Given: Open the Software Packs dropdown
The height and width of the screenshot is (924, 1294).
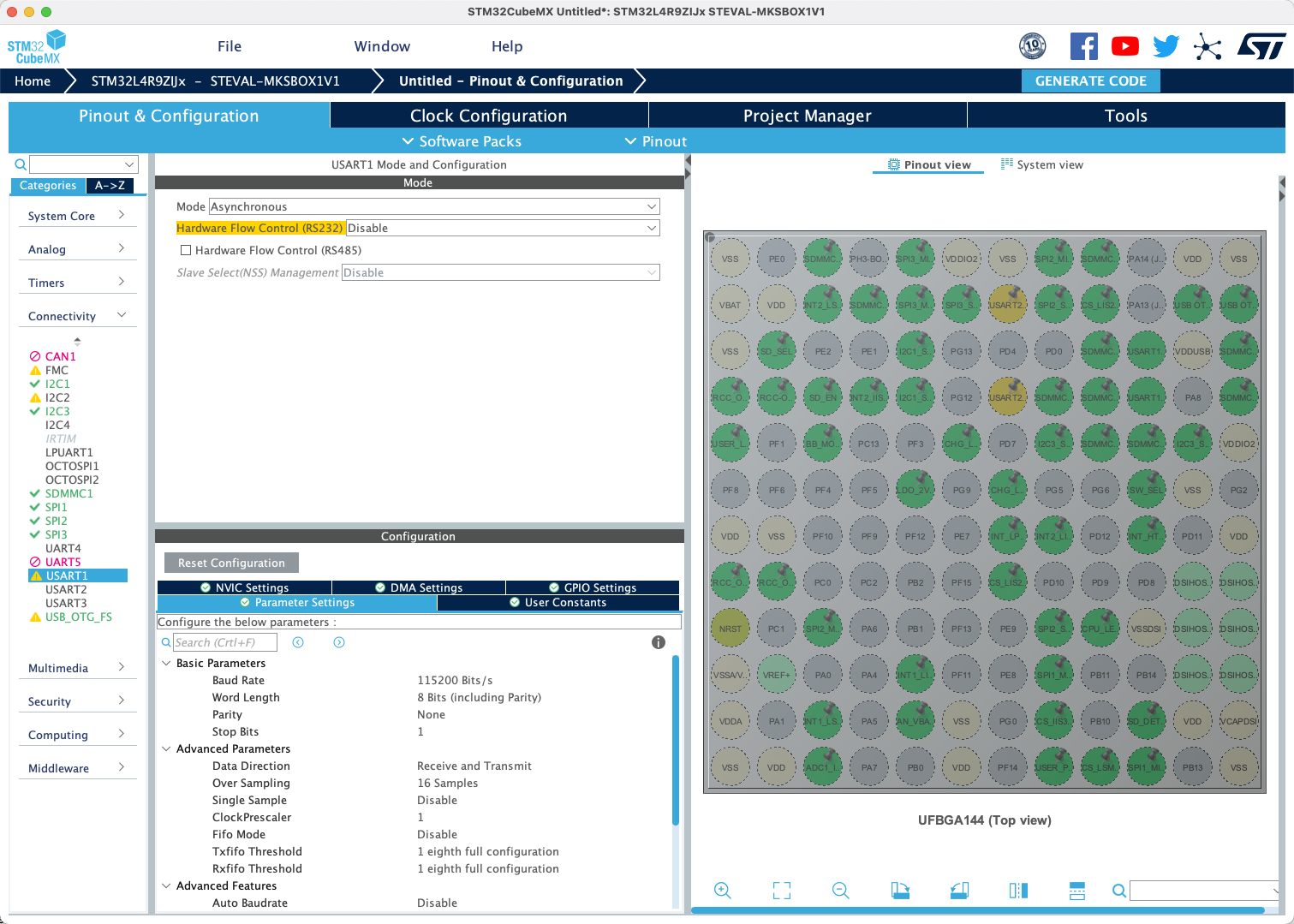Looking at the screenshot, I should (x=462, y=141).
